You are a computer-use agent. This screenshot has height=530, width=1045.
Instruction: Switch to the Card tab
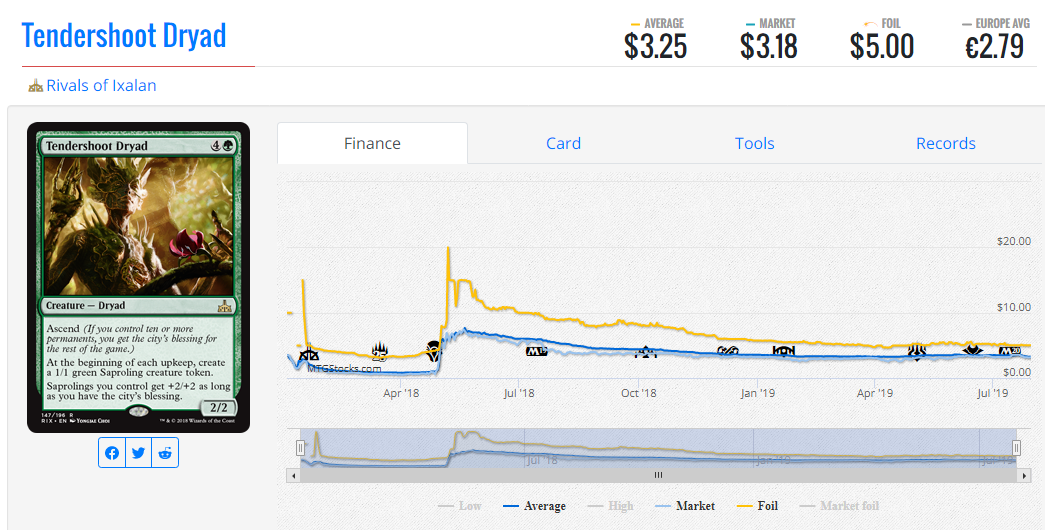[563, 143]
